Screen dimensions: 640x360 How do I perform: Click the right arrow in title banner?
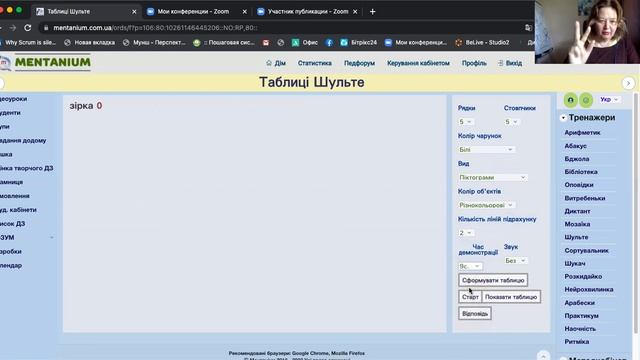tap(628, 83)
